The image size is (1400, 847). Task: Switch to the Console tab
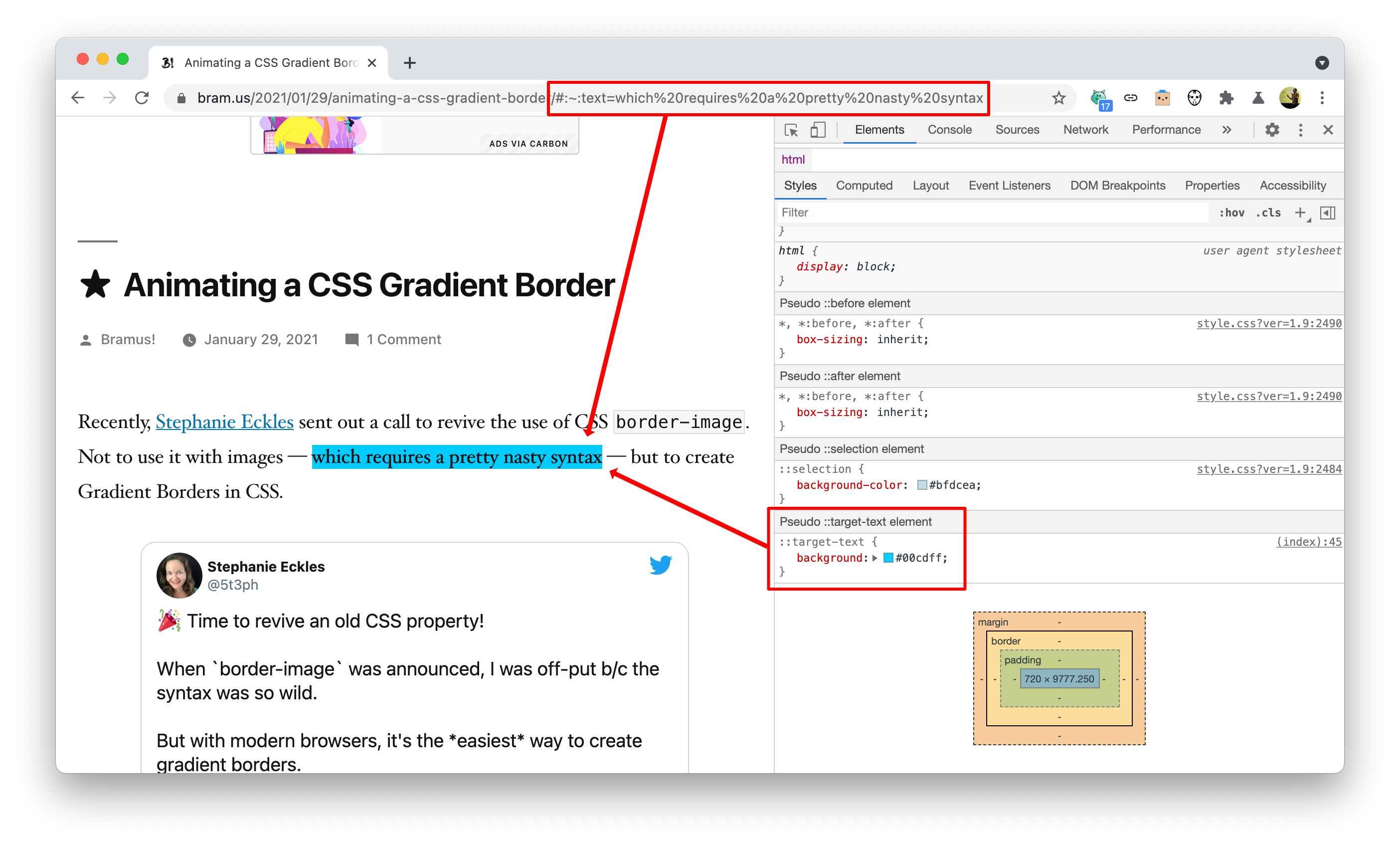(949, 130)
